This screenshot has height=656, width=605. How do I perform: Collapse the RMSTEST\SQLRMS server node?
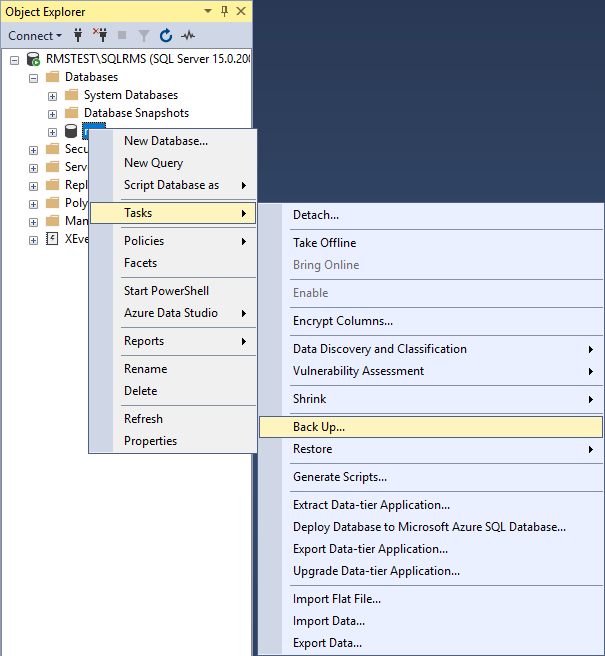(14, 60)
